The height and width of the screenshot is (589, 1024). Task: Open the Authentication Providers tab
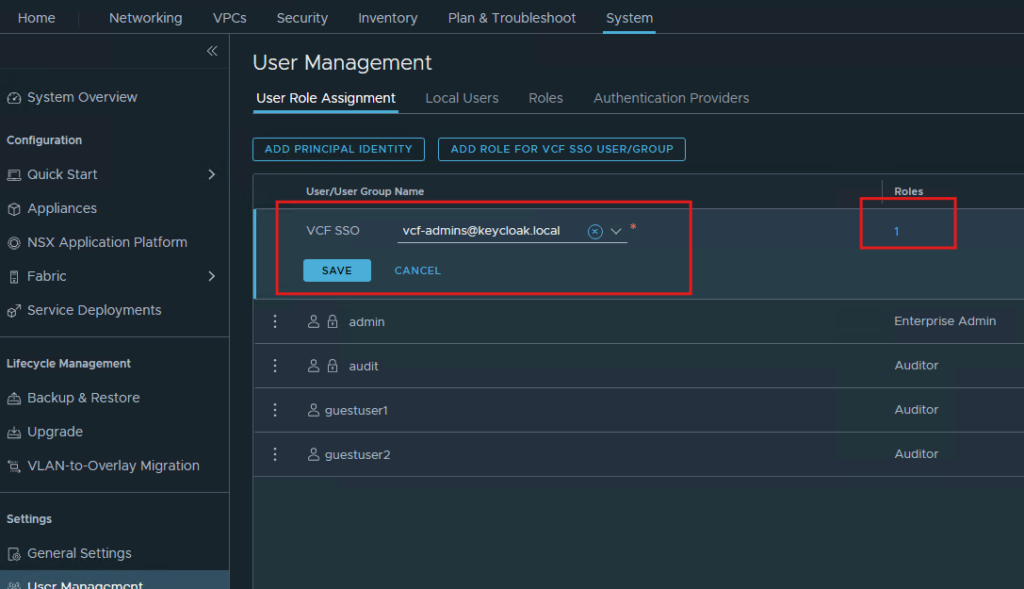coord(671,98)
